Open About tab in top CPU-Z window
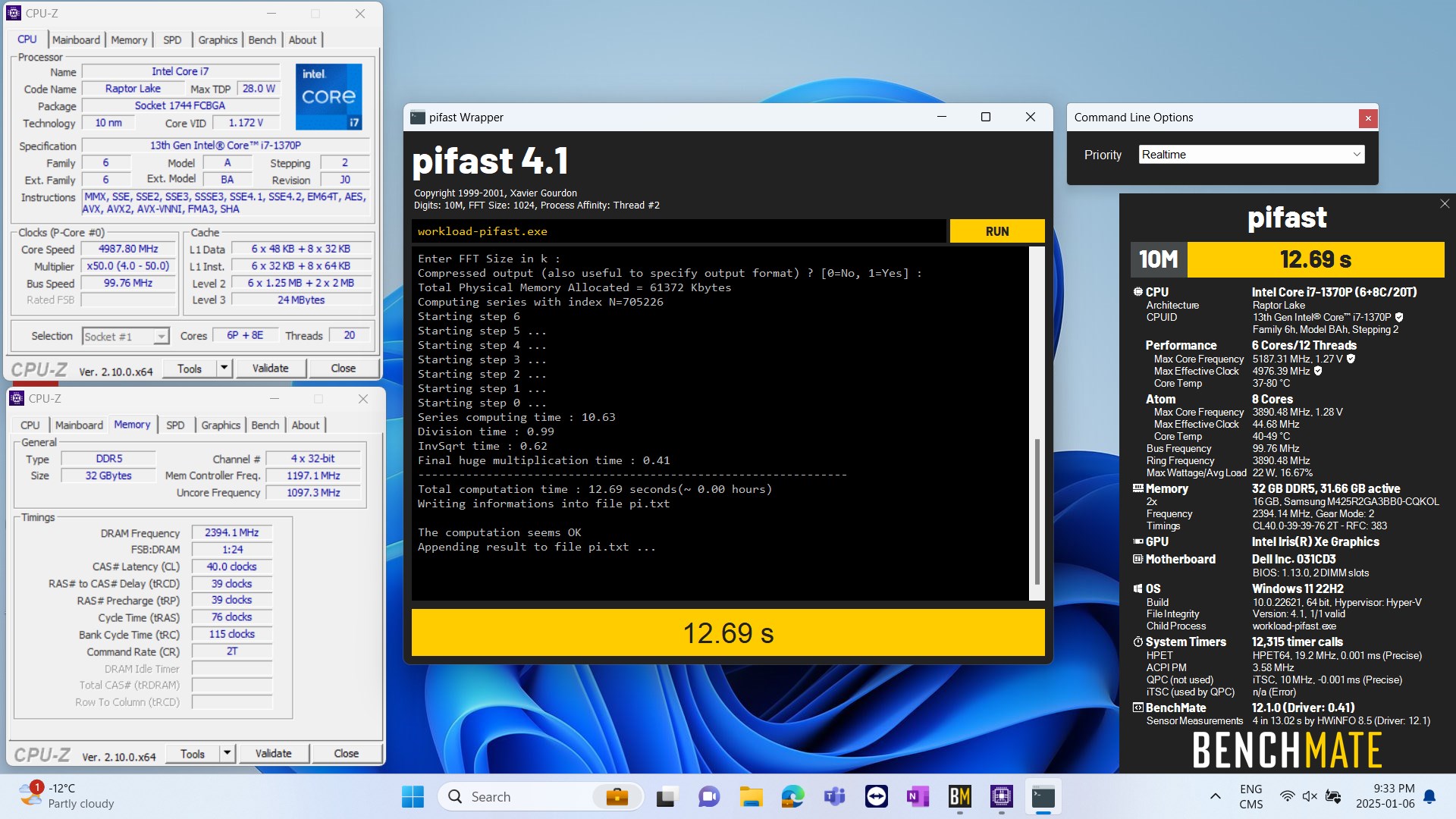 click(x=303, y=39)
